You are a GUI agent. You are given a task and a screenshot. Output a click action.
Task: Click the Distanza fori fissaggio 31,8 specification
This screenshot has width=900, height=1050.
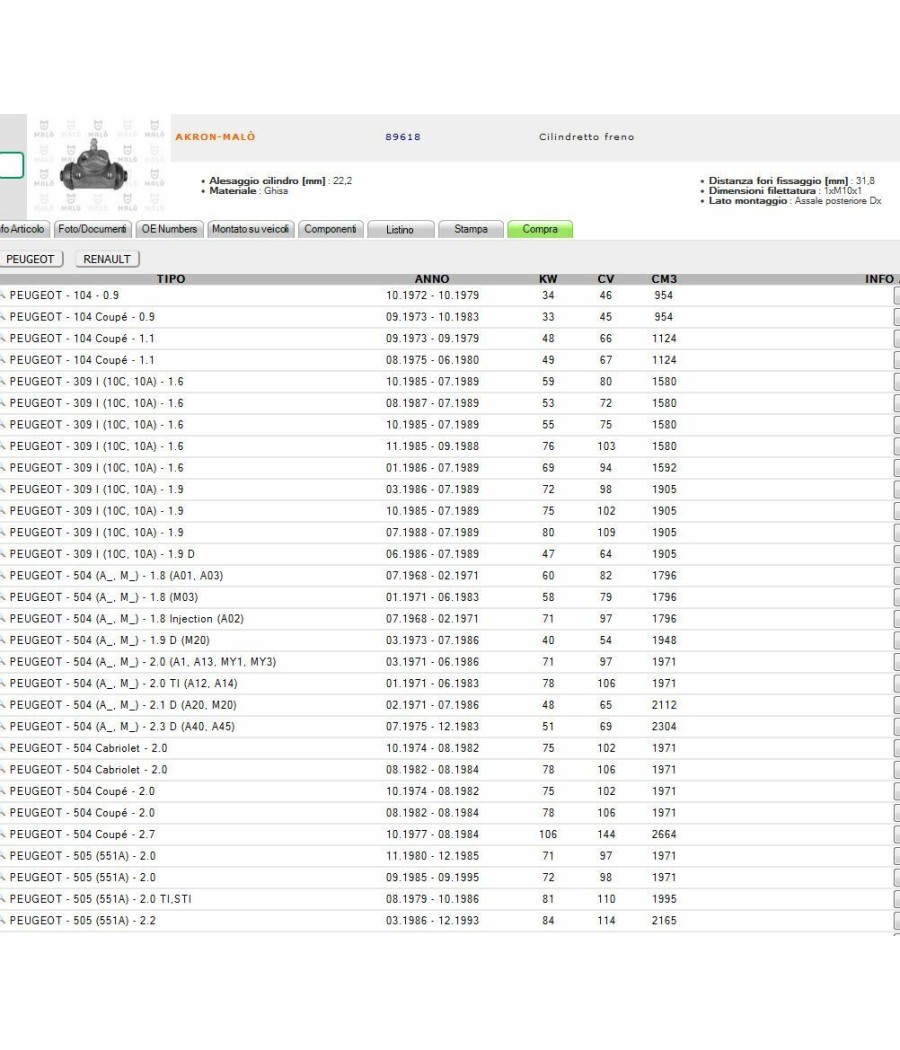[792, 181]
